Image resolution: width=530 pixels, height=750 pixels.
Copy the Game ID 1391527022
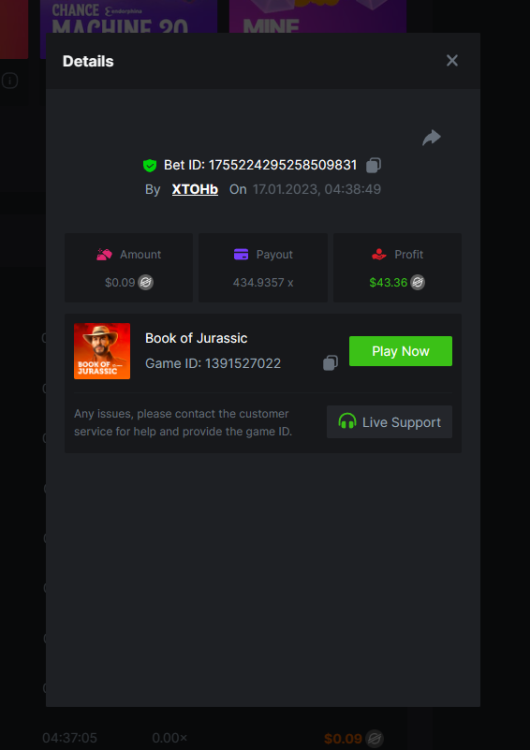tap(330, 363)
